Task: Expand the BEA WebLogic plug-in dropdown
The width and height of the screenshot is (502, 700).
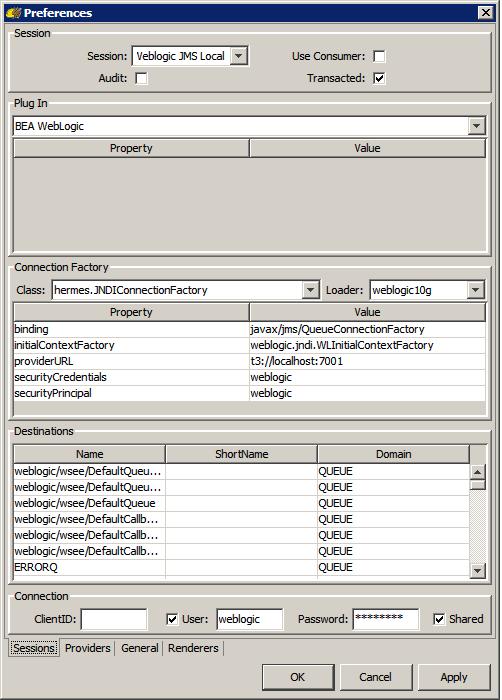Action: [477, 126]
